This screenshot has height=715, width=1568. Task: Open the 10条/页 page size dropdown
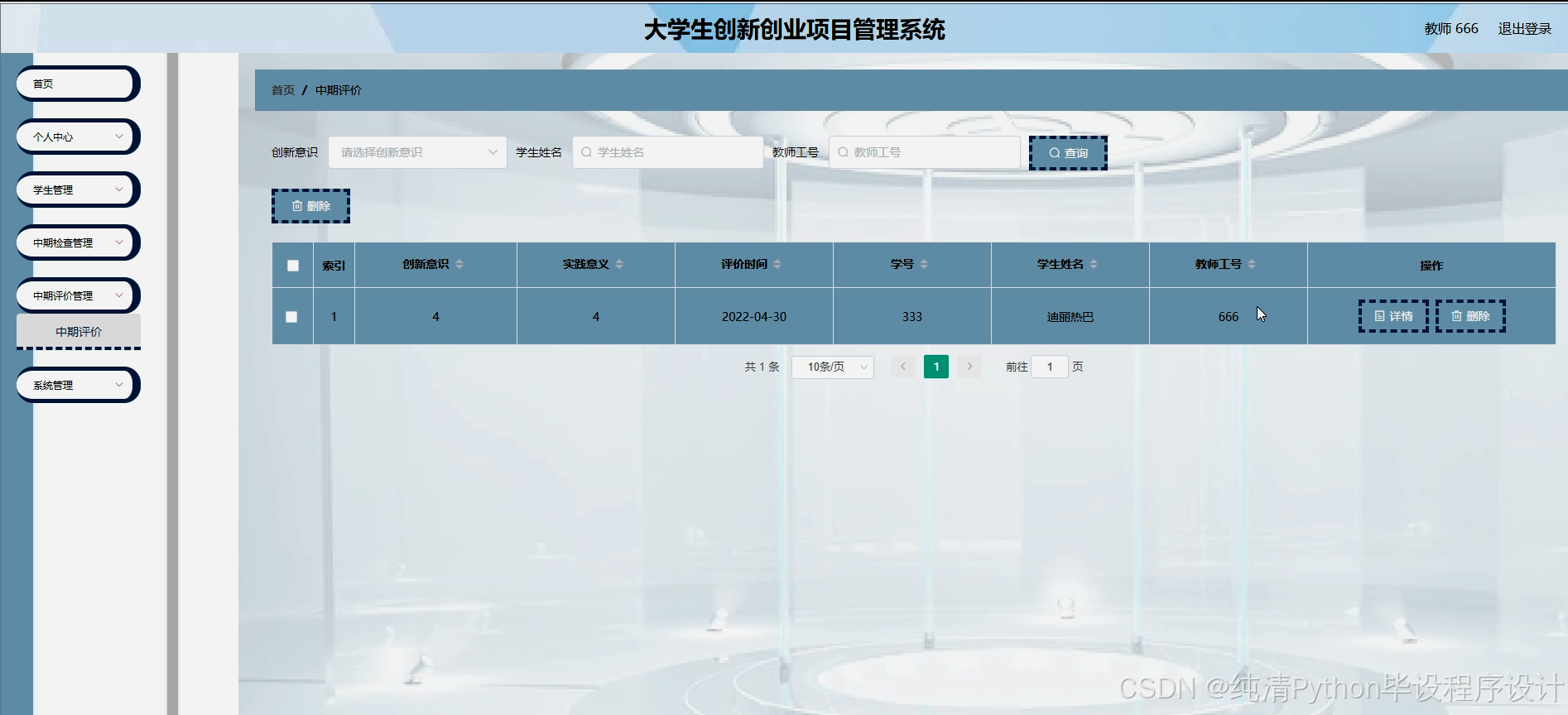pyautogui.click(x=833, y=367)
